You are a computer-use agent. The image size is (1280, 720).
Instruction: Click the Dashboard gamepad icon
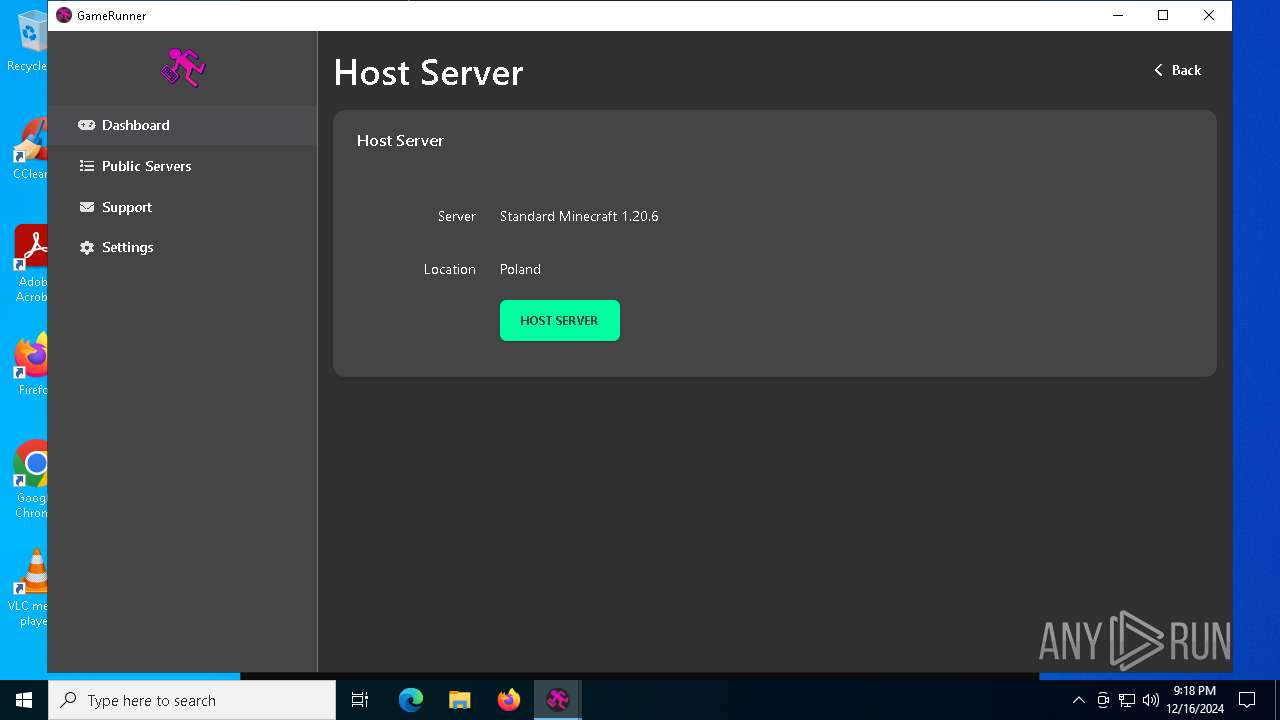coord(87,125)
